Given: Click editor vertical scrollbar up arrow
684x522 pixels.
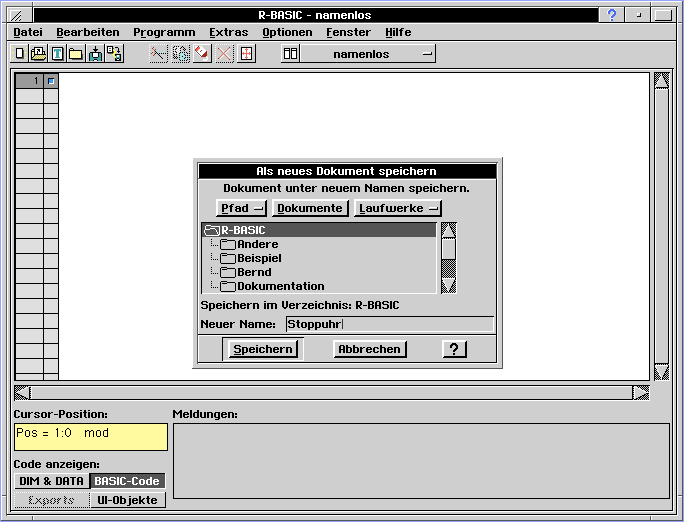Looking at the screenshot, I should 661,81.
